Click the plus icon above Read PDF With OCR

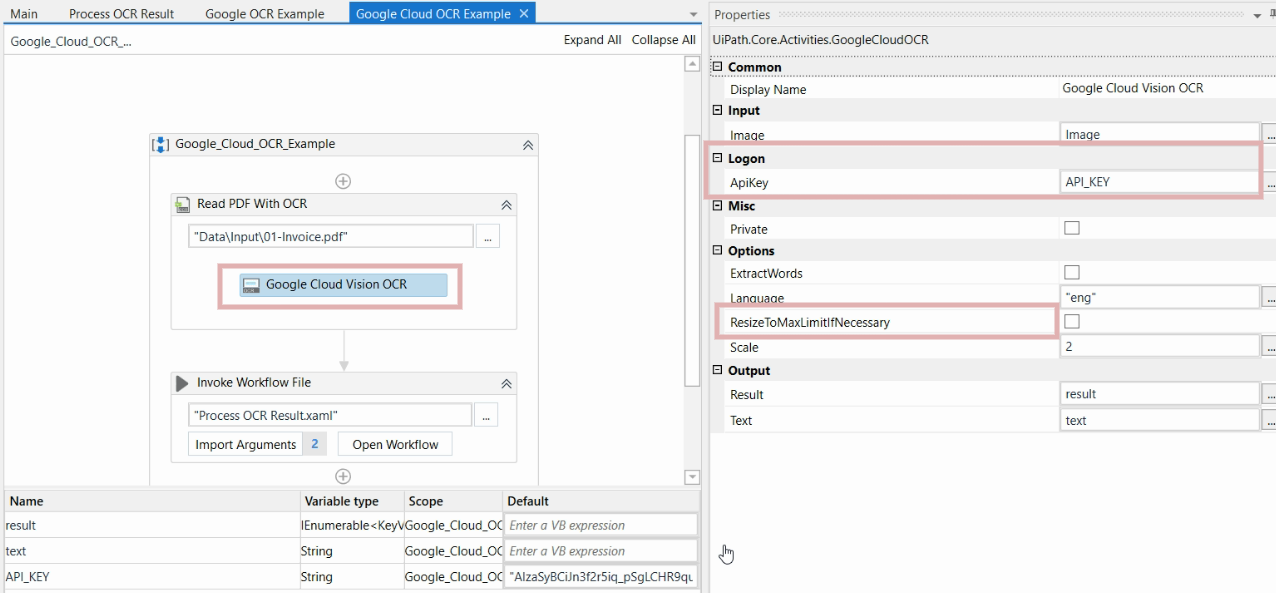pos(343,181)
